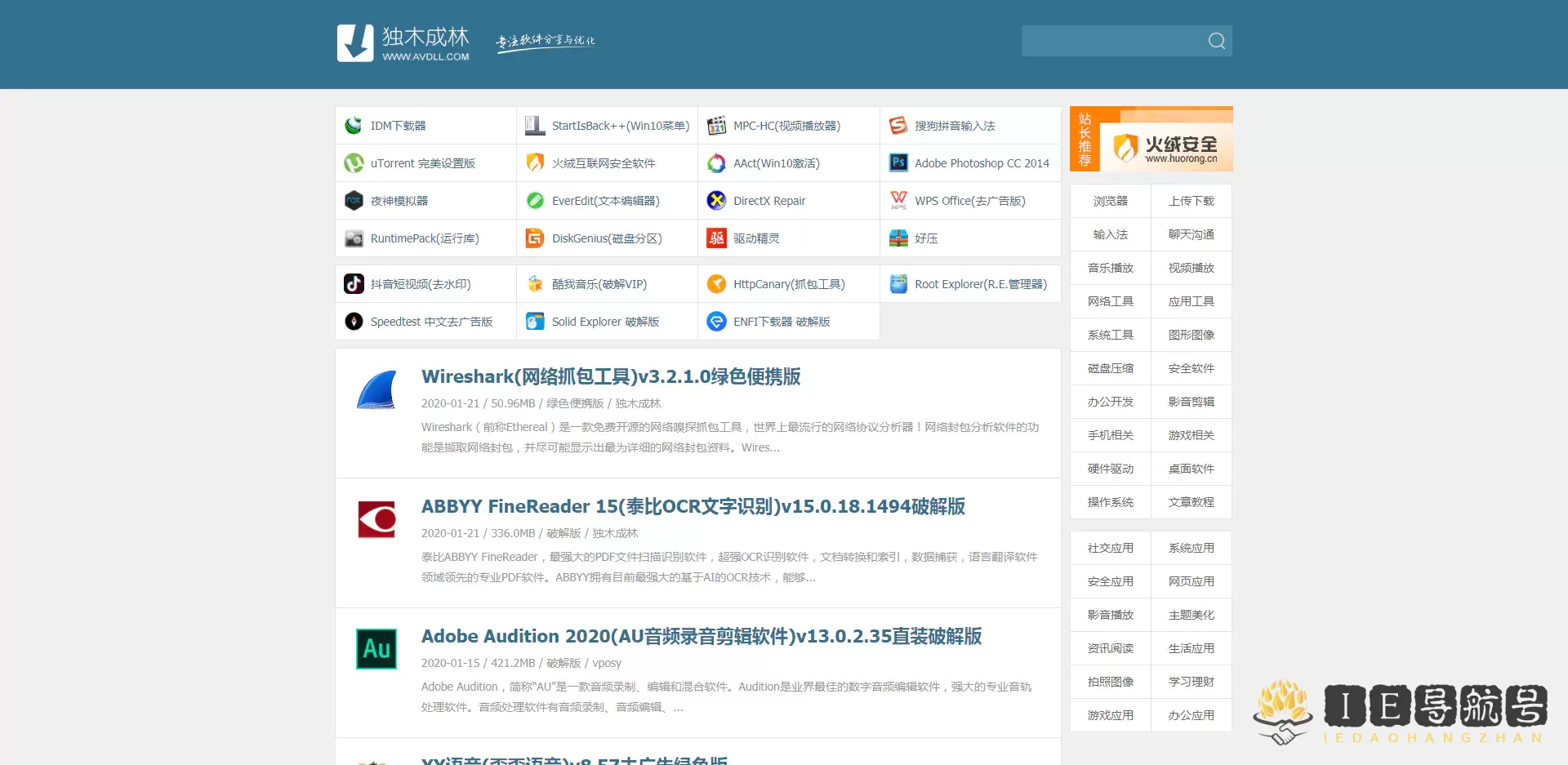Click the 火绒安全 recommendation banner
Screen dimensions: 1568x765
pos(1151,139)
